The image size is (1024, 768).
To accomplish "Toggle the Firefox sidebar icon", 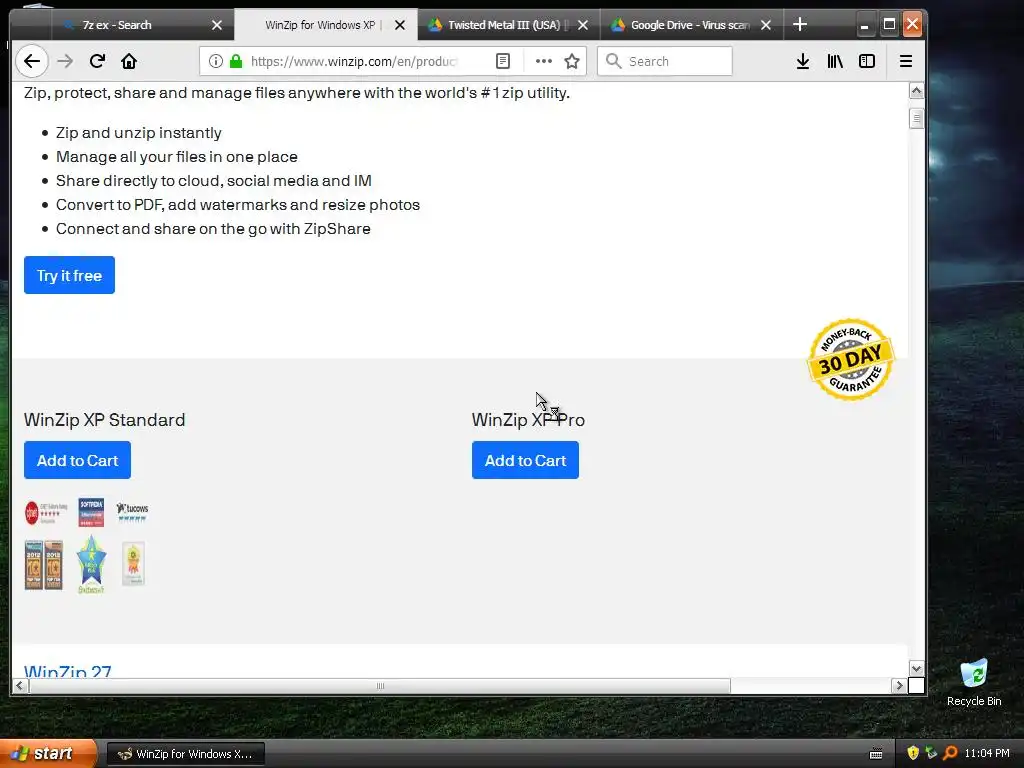I will click(867, 61).
